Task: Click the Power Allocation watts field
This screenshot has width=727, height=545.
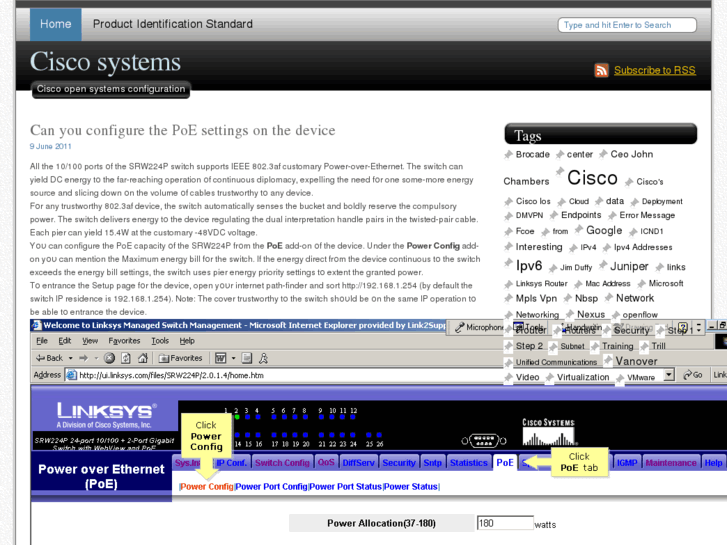Action: (x=505, y=523)
